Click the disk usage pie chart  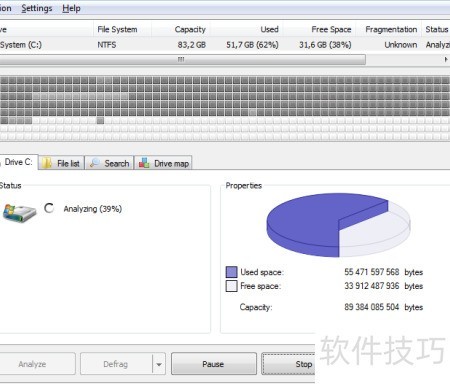coord(338,225)
